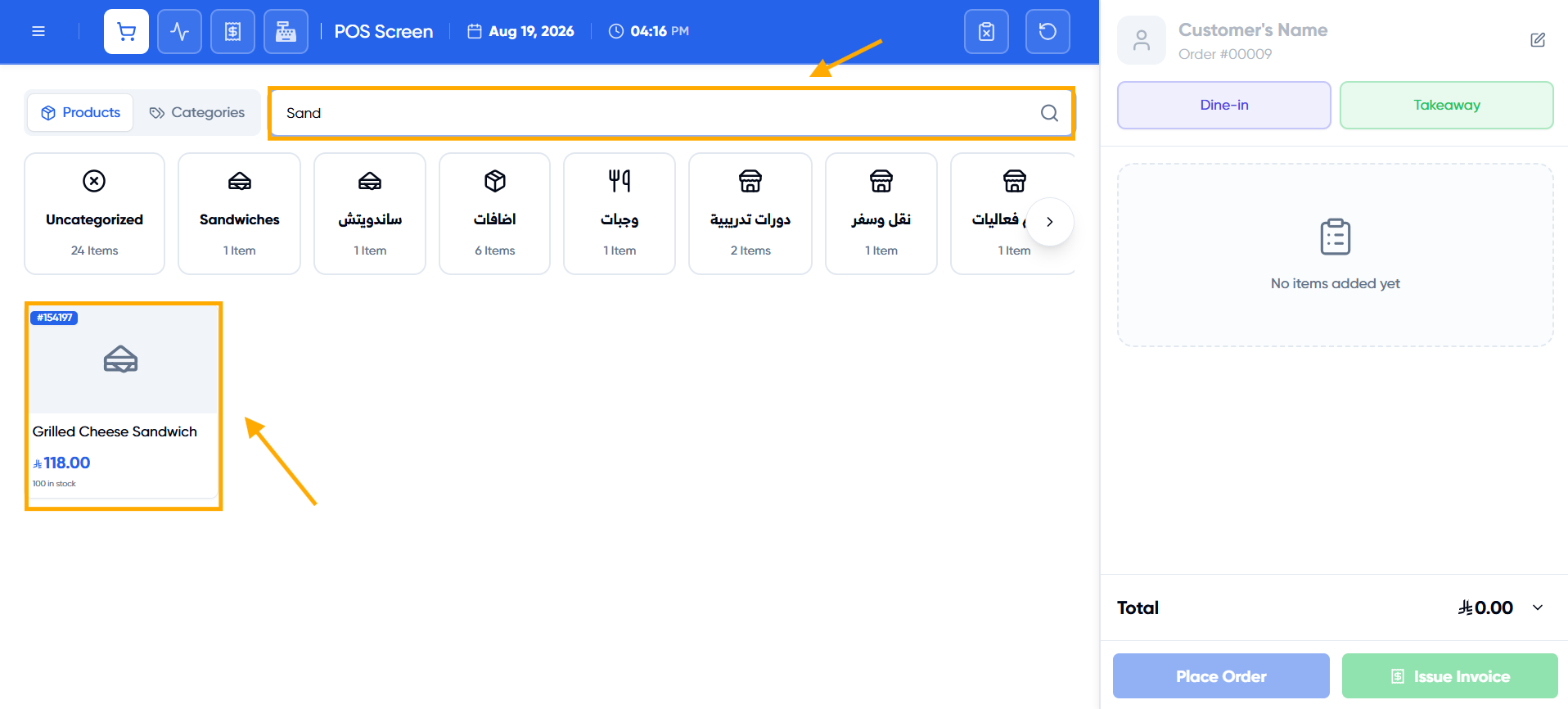Show more categories with right arrow
This screenshot has height=709, width=1568.
click(1049, 222)
